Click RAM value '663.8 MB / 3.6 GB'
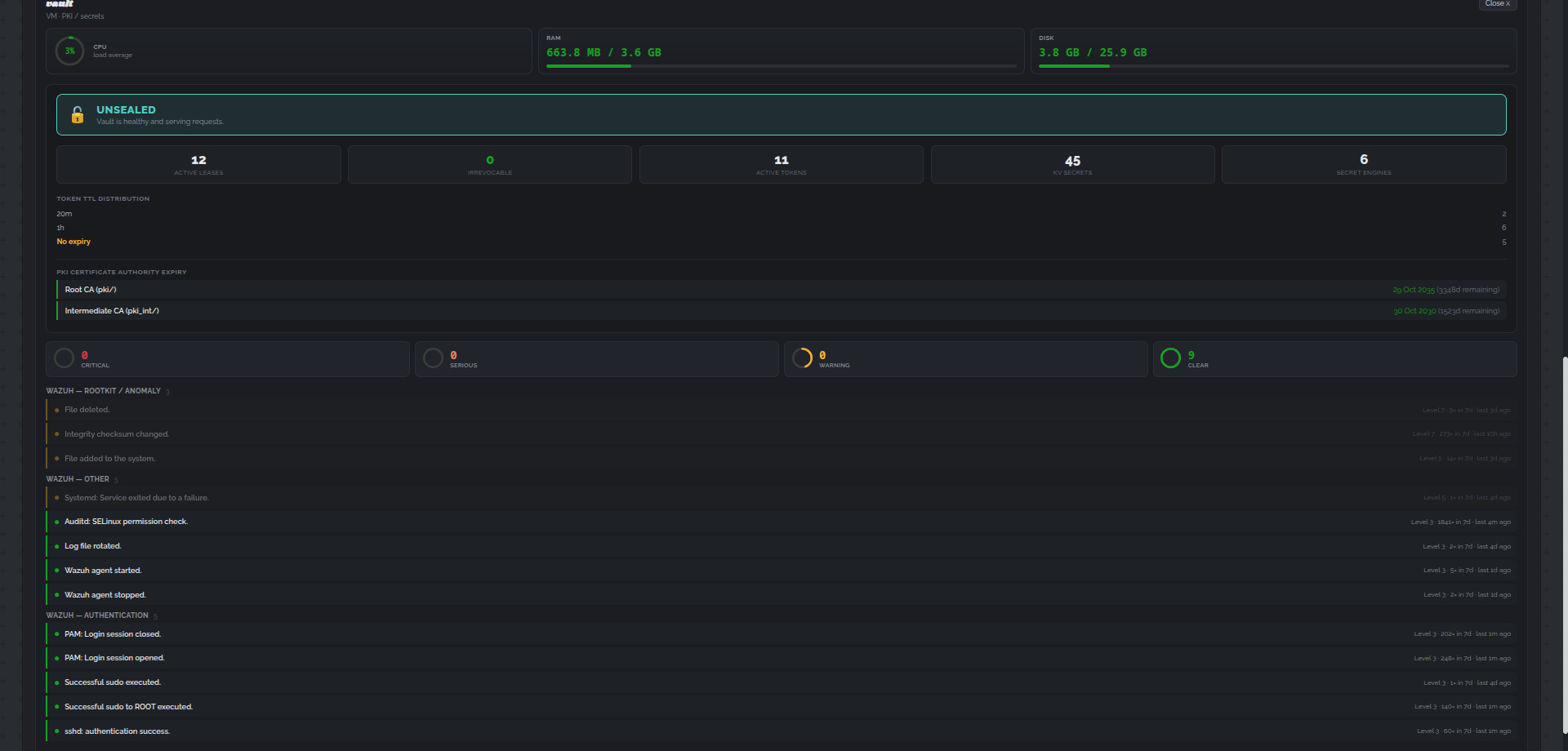Screen dimensions: 1568x751 pos(604,52)
